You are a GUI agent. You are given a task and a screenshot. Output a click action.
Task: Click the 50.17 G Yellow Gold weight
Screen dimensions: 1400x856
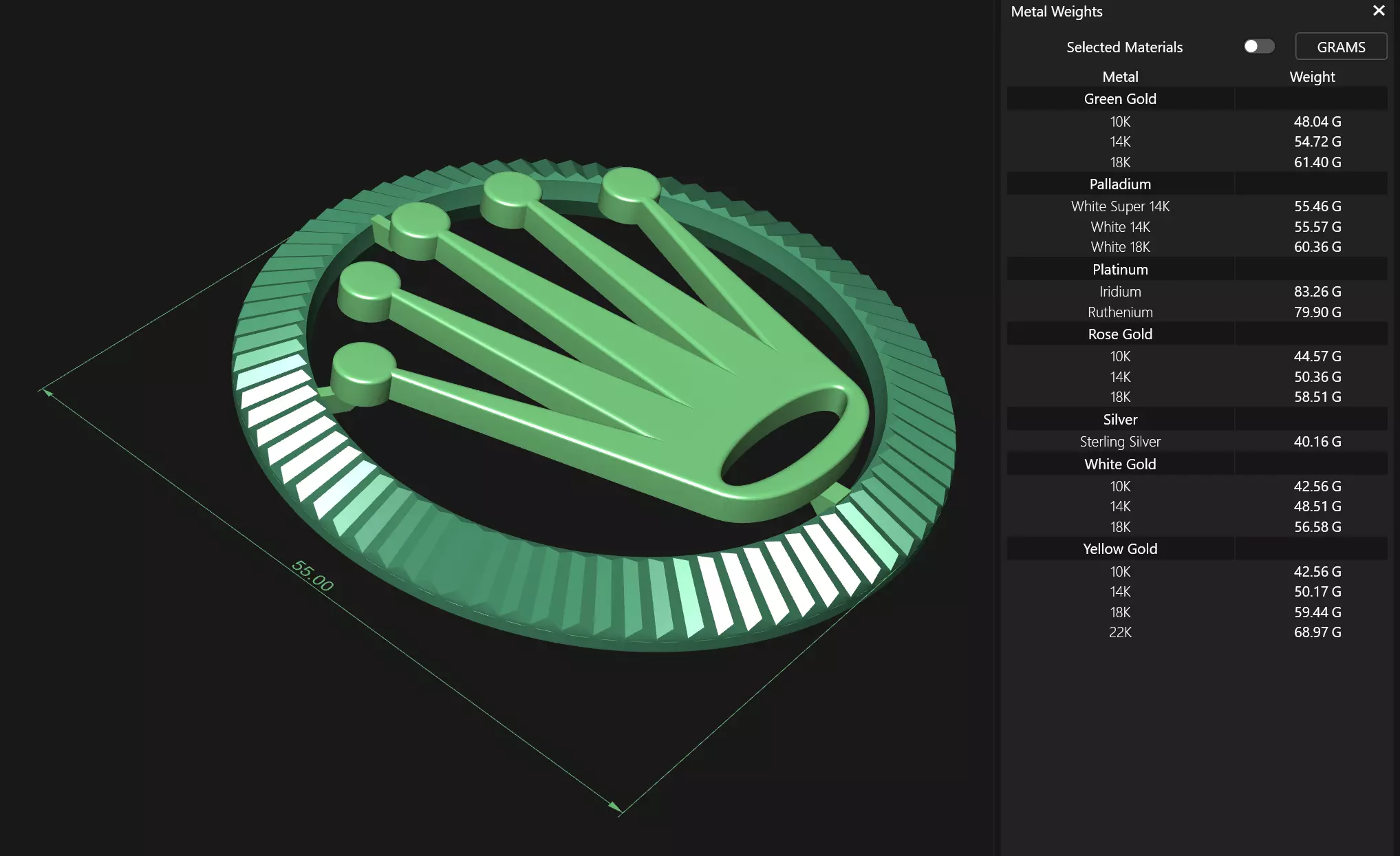1317,592
